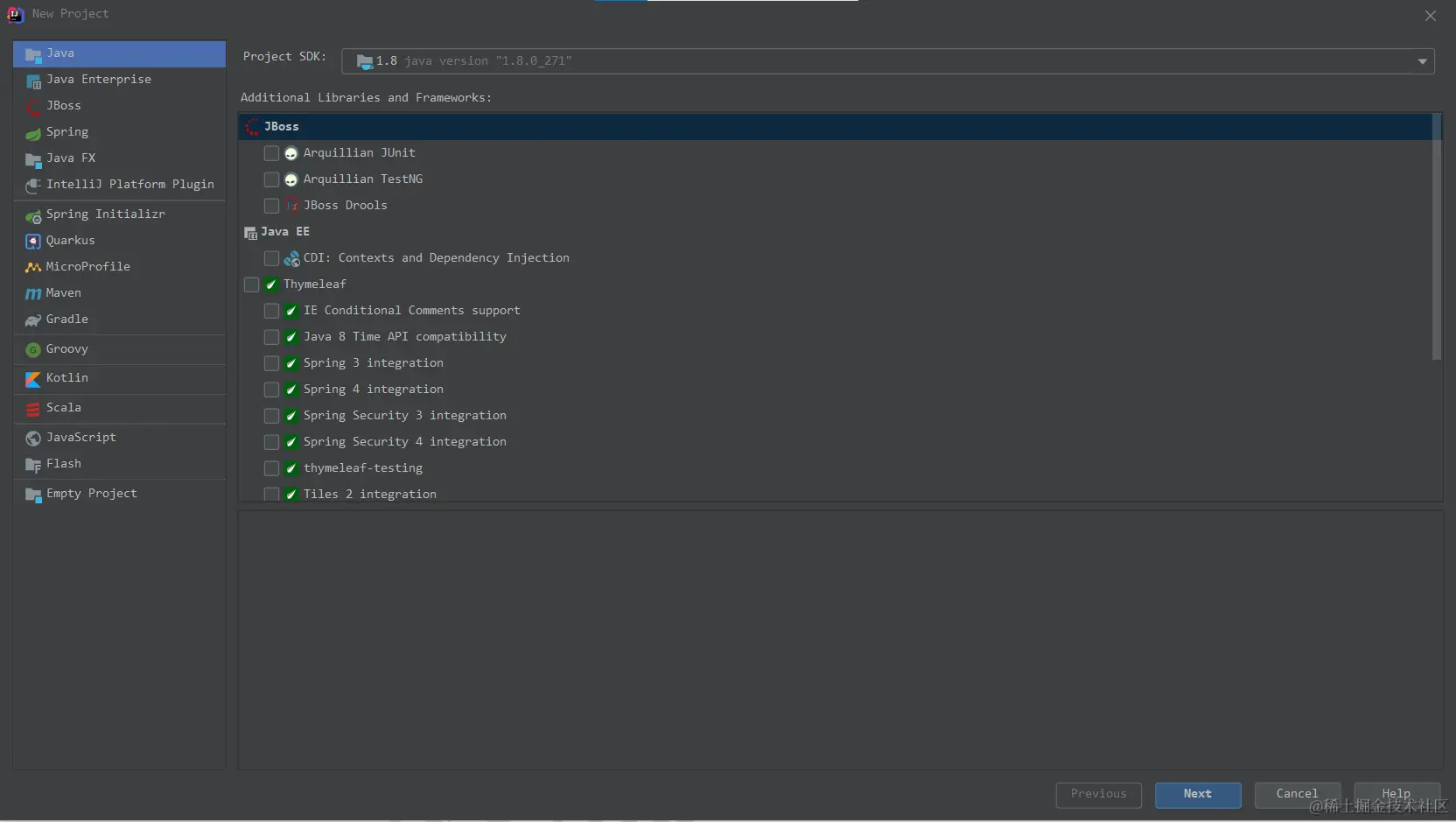Click the Cancel button
1456x822 pixels.
[1297, 794]
